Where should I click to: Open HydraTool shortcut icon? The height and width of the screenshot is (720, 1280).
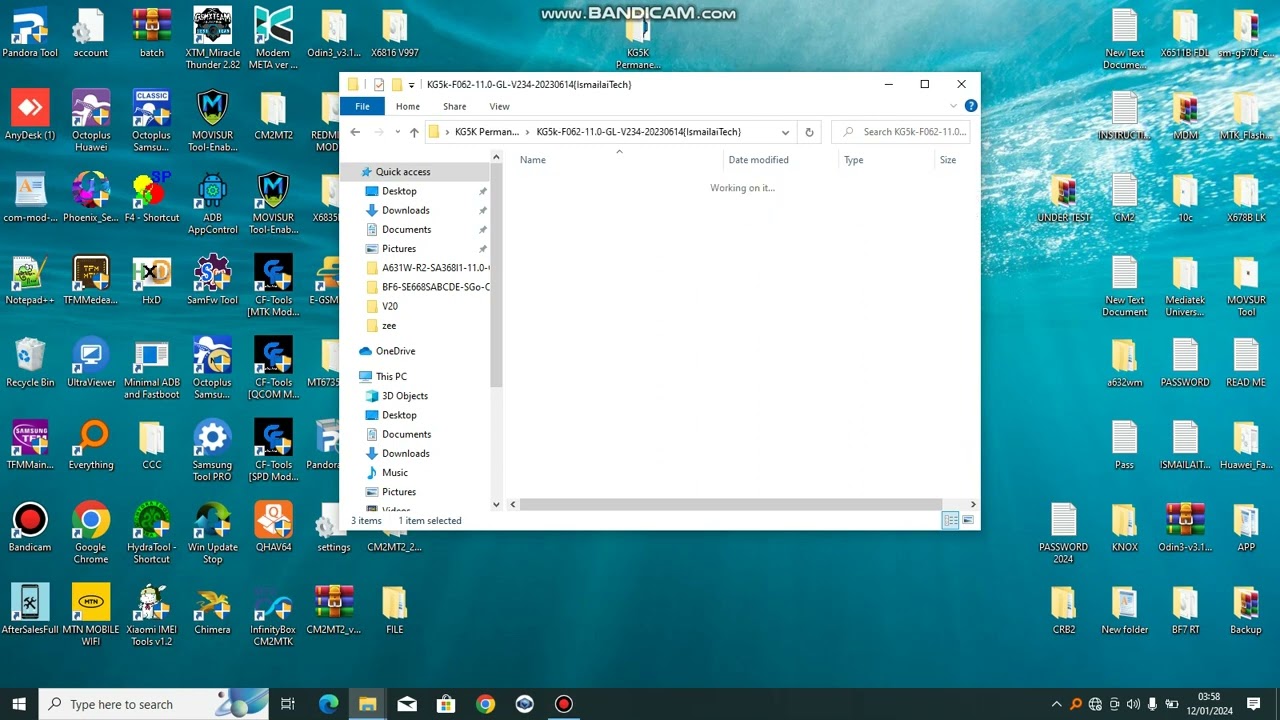pos(151,532)
